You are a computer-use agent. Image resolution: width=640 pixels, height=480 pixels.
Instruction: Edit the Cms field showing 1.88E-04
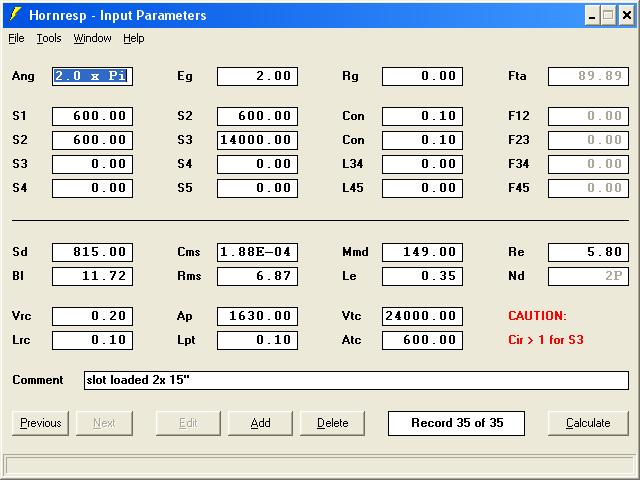tap(257, 252)
